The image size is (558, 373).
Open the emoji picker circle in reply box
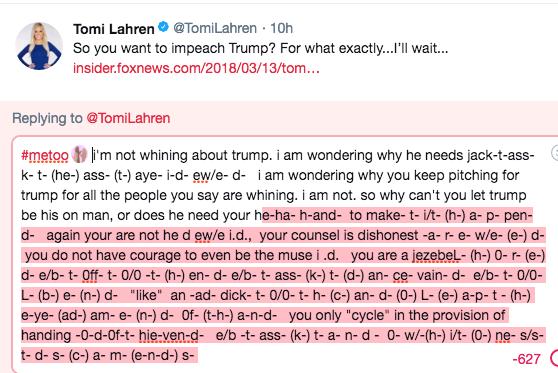[555, 153]
